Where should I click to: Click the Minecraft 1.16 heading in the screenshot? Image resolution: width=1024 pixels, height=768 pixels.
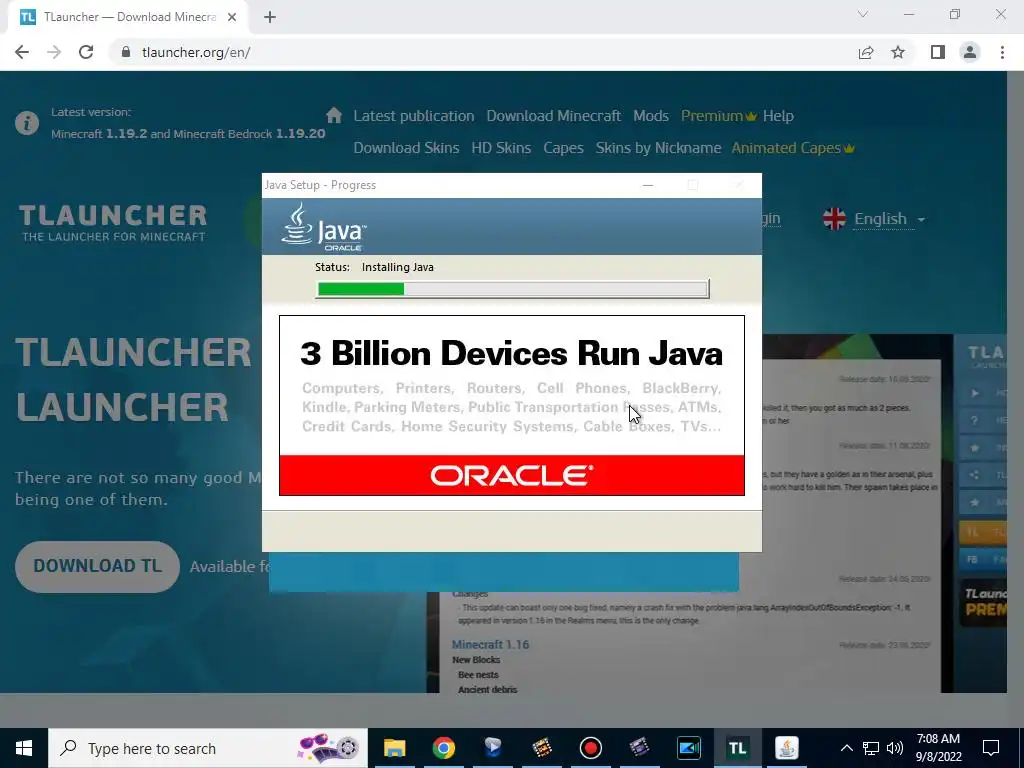[x=490, y=645]
